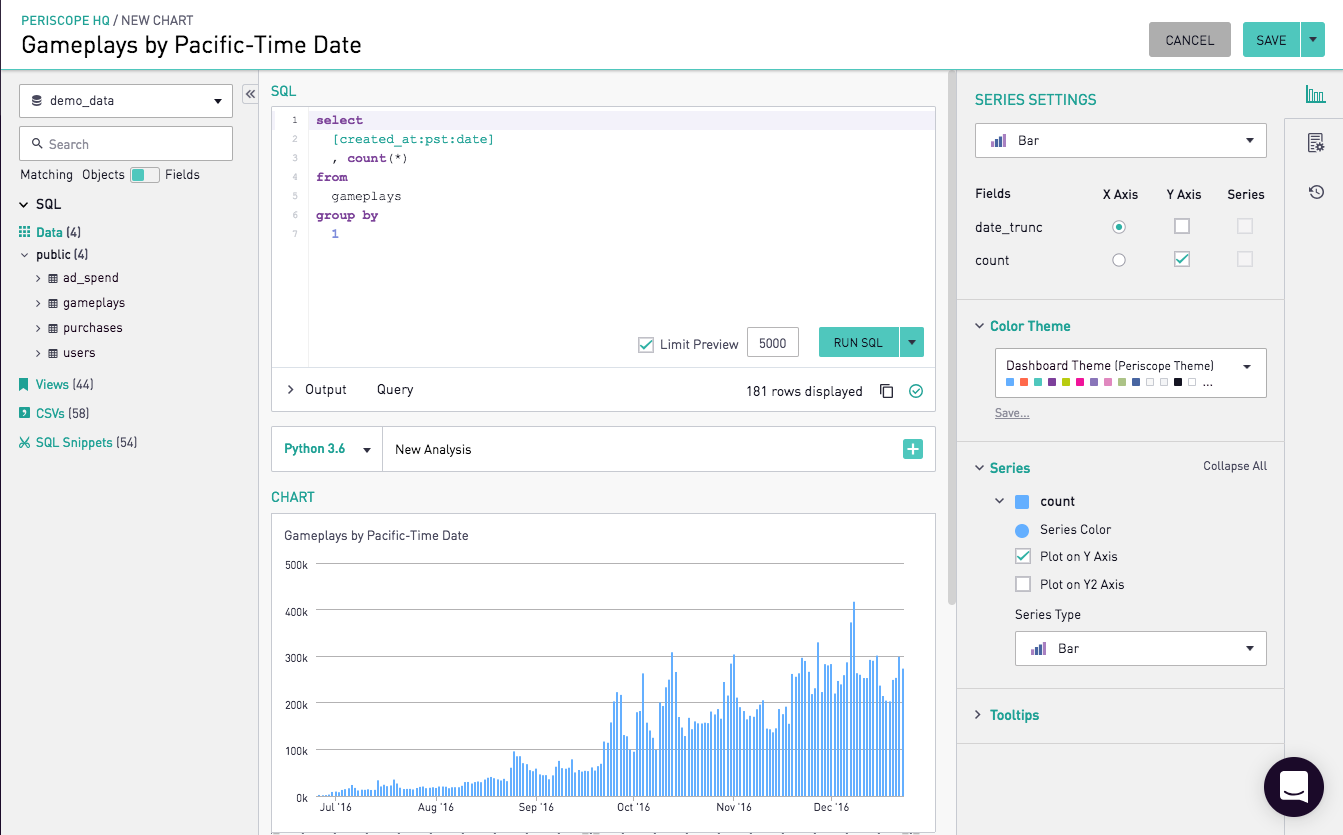Click the SQL Snippets scissors icon

[25, 442]
